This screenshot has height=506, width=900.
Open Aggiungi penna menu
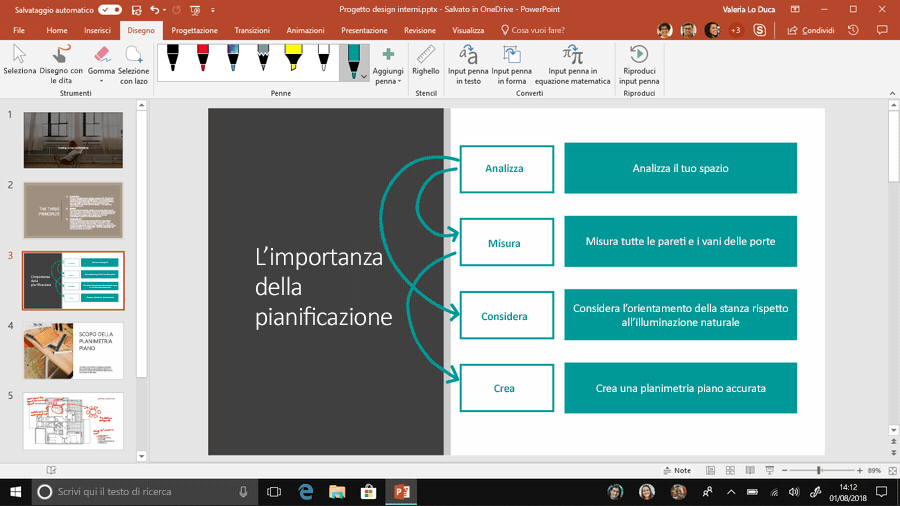[388, 65]
